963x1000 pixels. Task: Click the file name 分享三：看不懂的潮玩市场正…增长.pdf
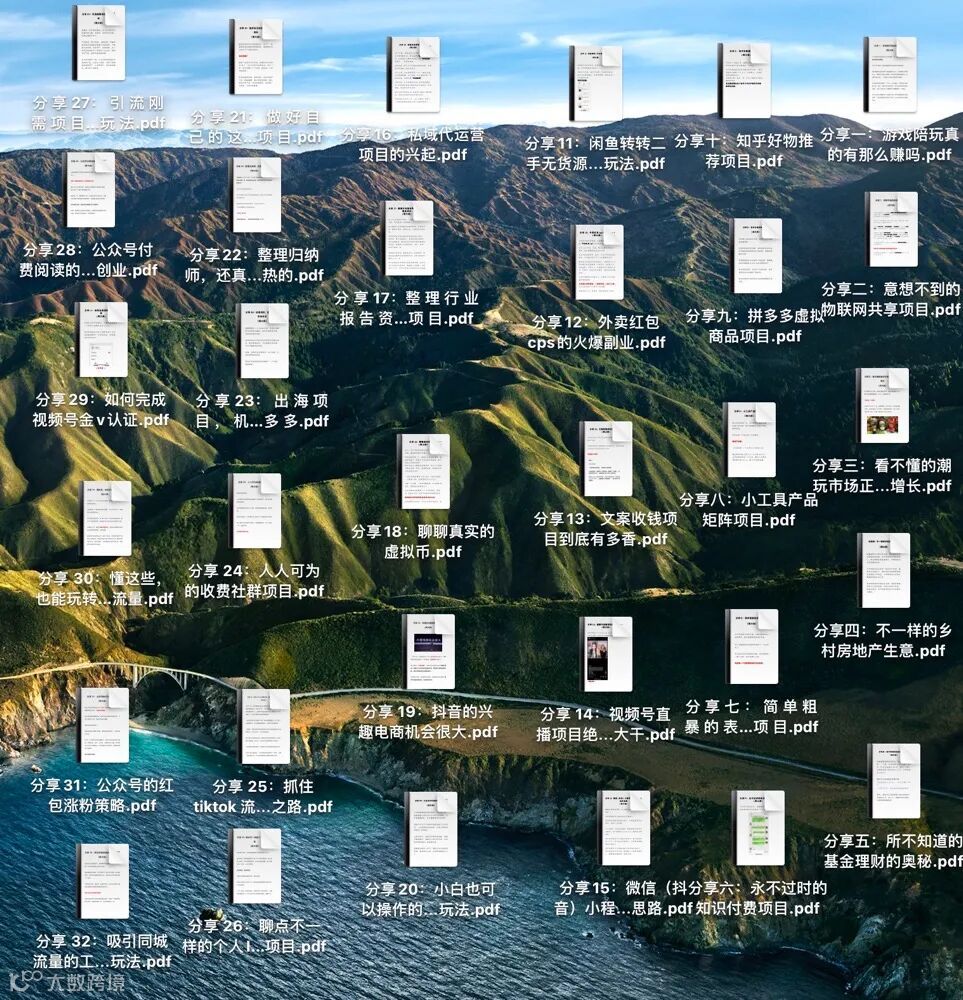pos(883,476)
